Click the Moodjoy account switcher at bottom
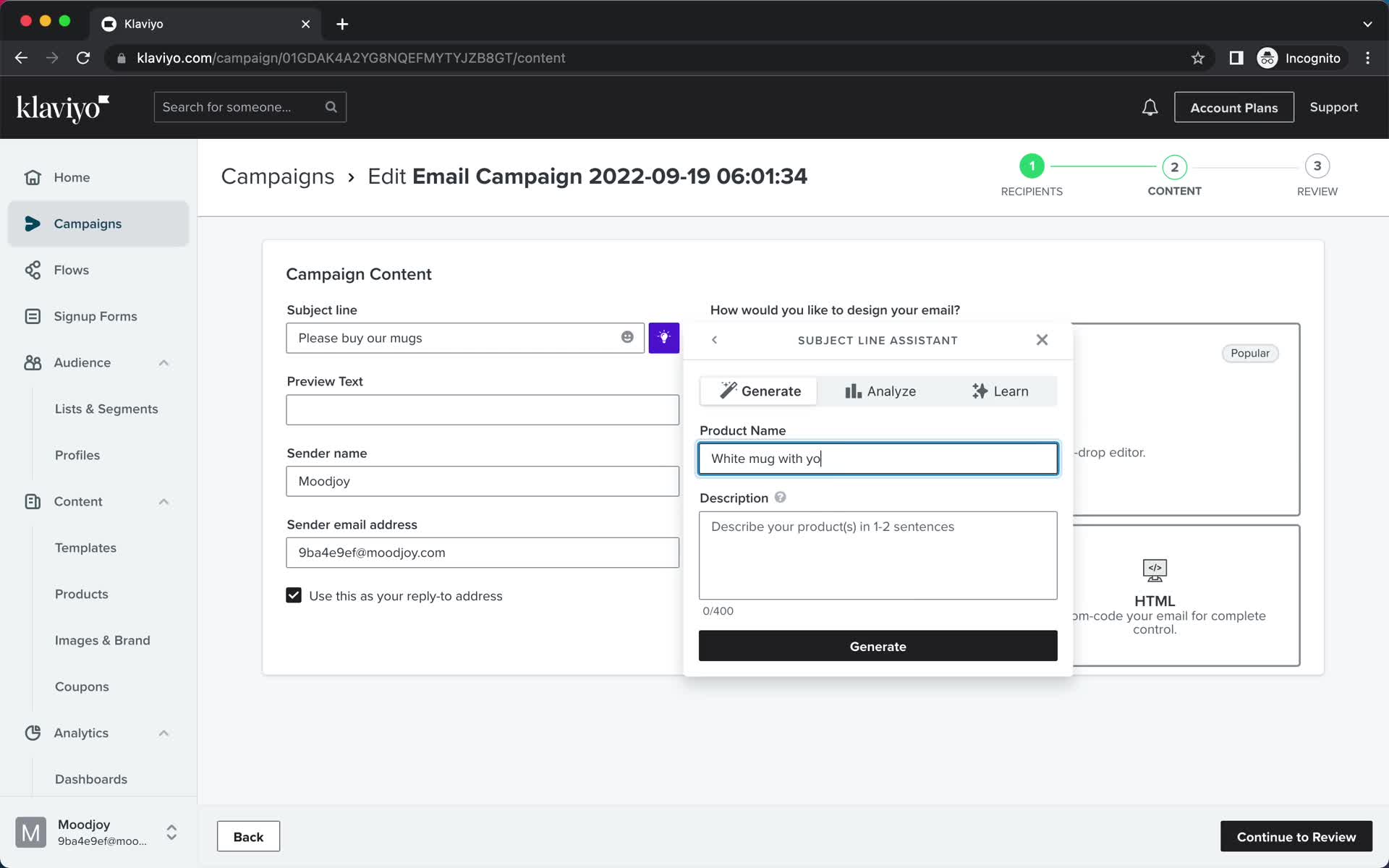Screen dimensions: 1389x868 coord(97,832)
